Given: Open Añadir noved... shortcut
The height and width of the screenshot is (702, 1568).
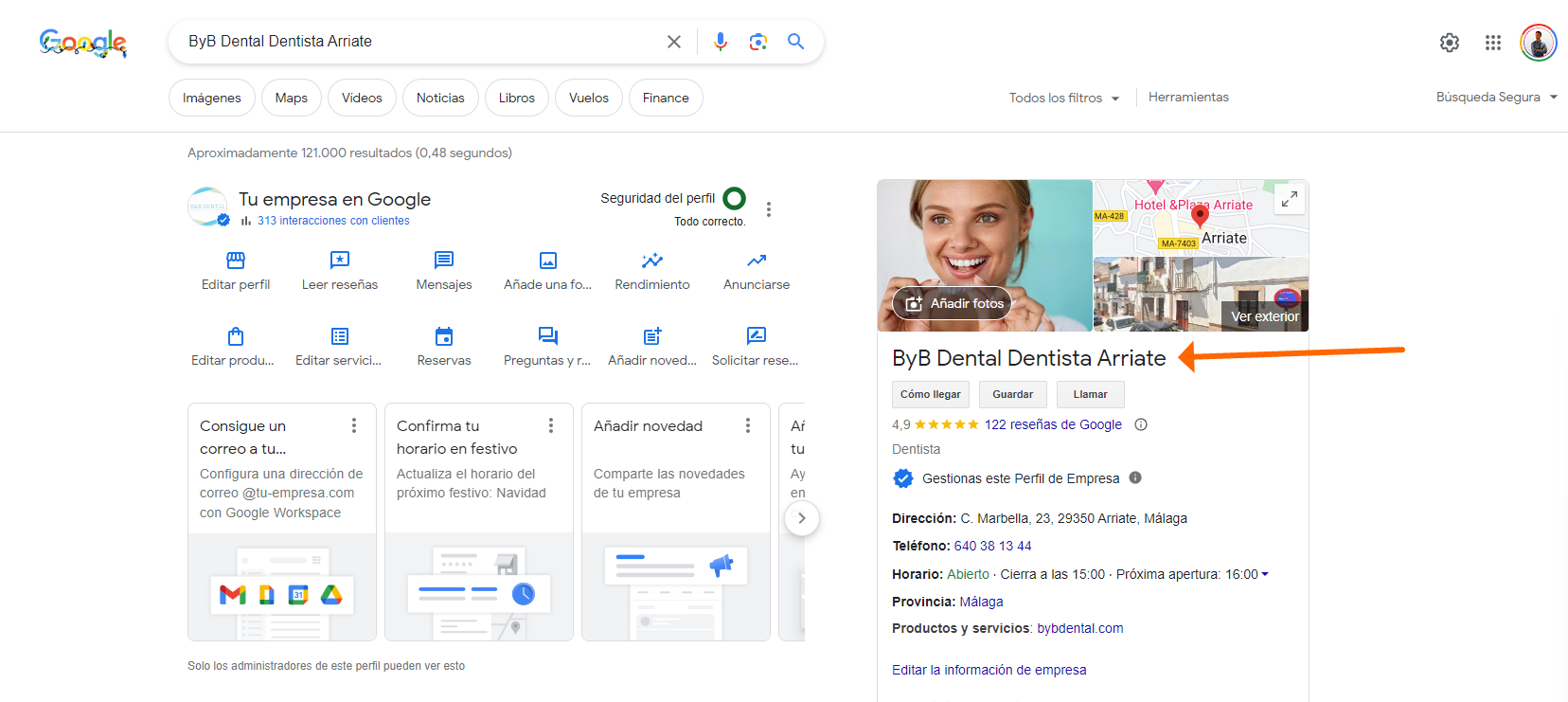Looking at the screenshot, I should (x=652, y=347).
